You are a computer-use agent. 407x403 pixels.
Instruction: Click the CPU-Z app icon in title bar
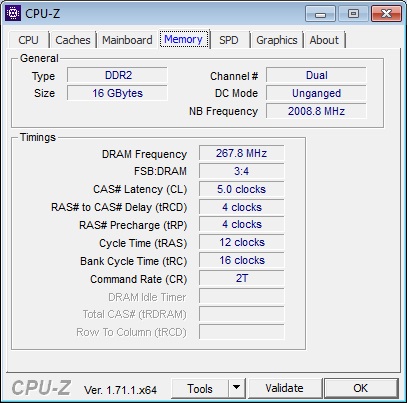tap(13, 13)
